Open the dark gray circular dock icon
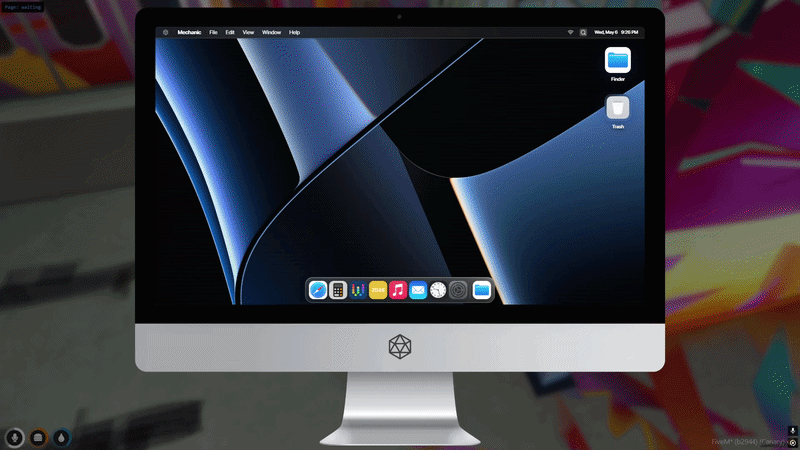The image size is (800, 450). point(458,290)
